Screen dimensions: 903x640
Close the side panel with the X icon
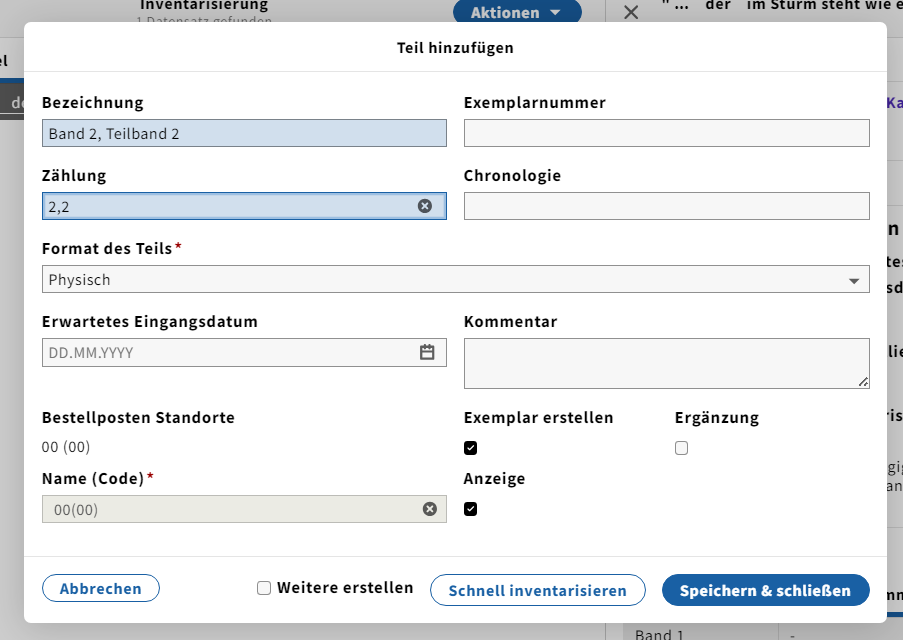[x=631, y=12]
